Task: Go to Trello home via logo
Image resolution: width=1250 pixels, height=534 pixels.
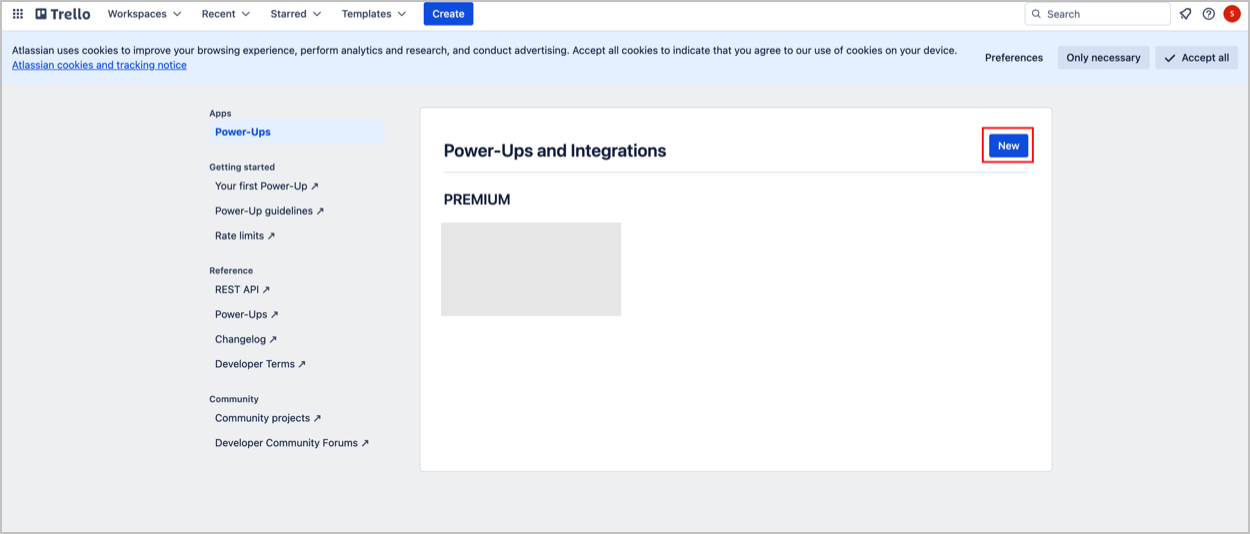Action: click(63, 14)
